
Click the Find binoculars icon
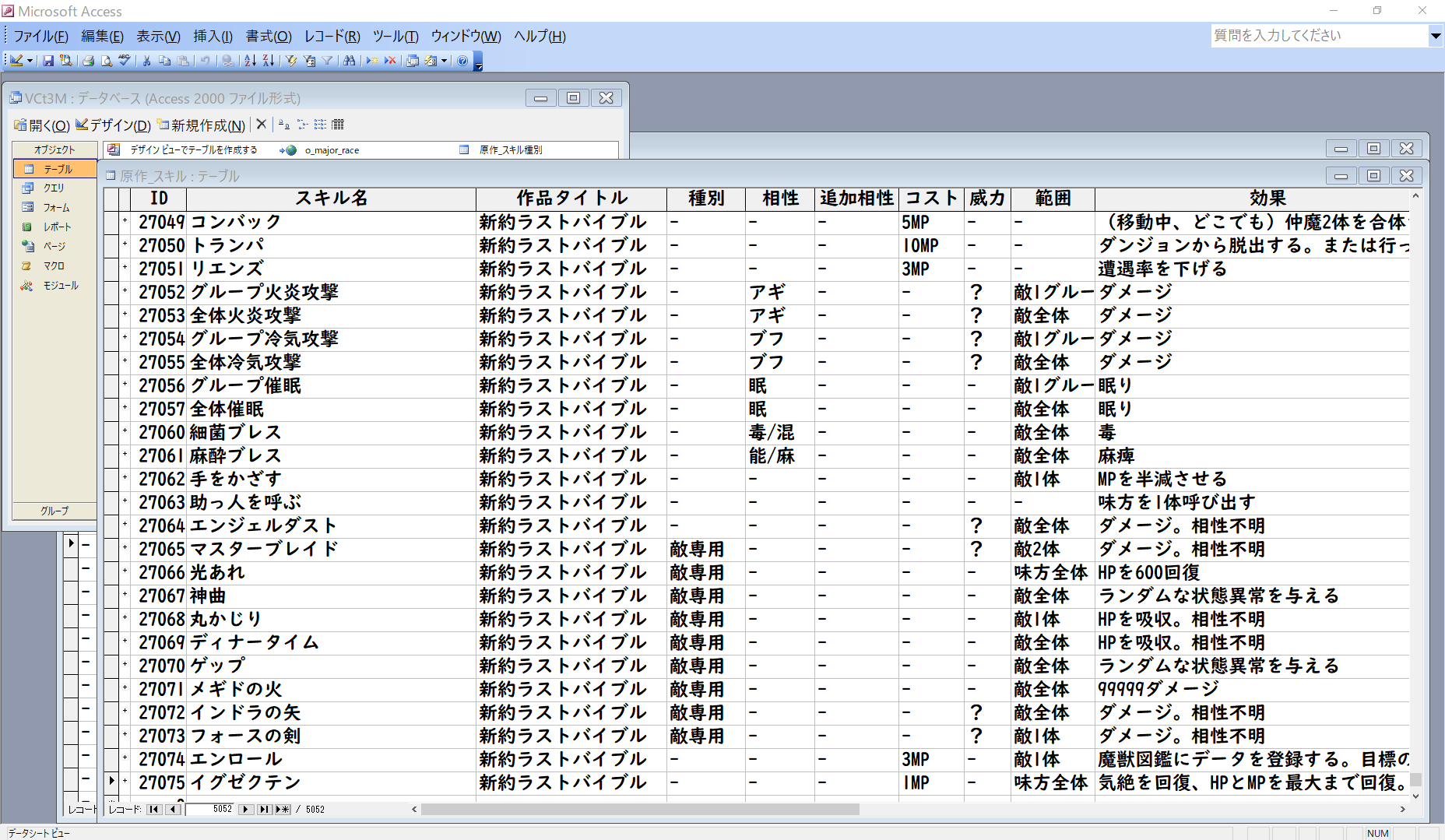pos(350,61)
